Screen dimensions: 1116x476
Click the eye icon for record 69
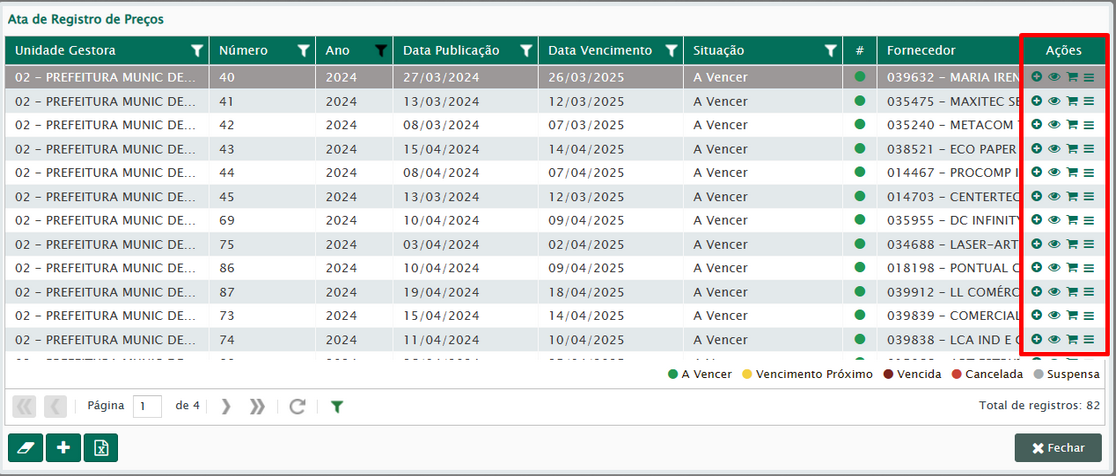click(1054, 220)
